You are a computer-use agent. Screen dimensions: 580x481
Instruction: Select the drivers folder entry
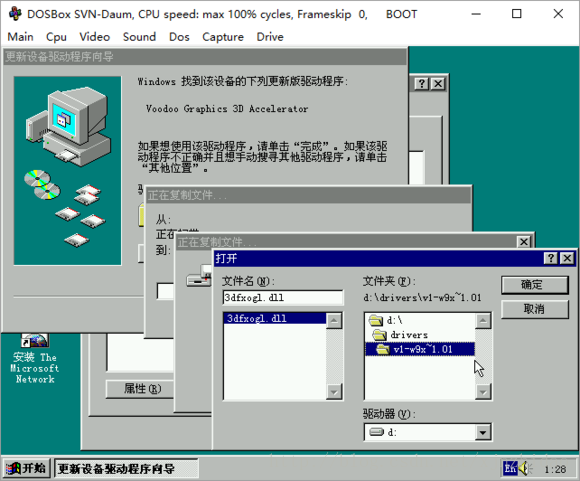420,335
